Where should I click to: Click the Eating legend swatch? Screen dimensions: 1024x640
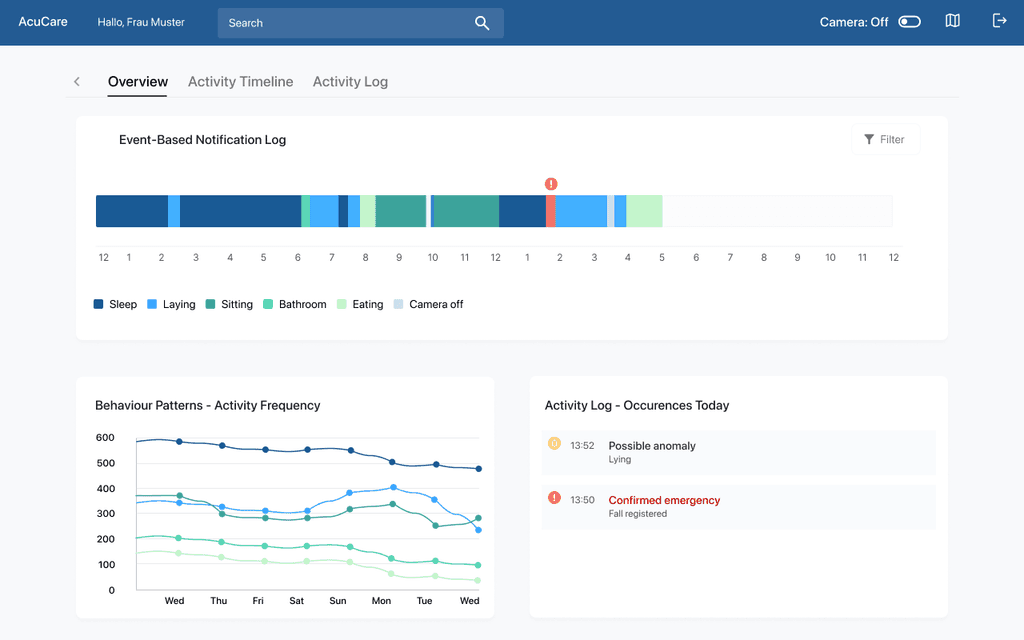342,304
